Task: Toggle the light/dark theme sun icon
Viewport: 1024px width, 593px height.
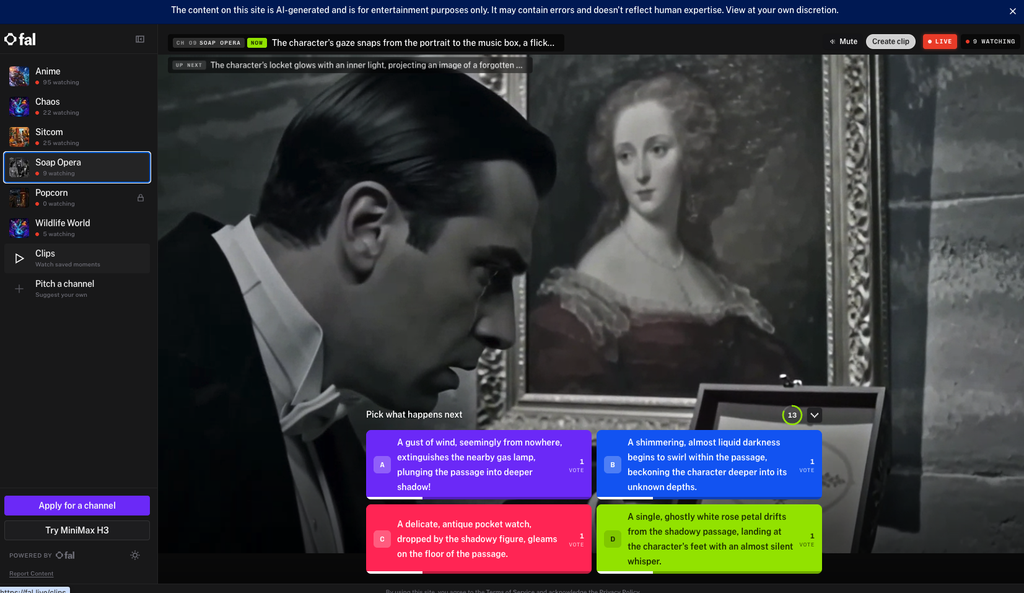Action: (135, 555)
